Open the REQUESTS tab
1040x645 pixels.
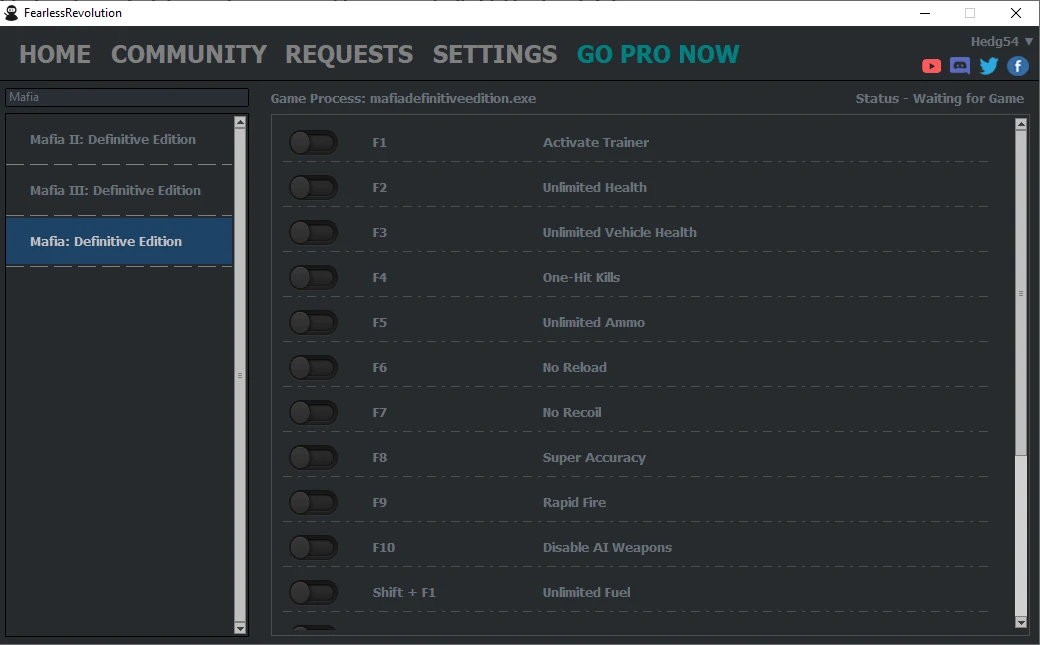[x=349, y=54]
